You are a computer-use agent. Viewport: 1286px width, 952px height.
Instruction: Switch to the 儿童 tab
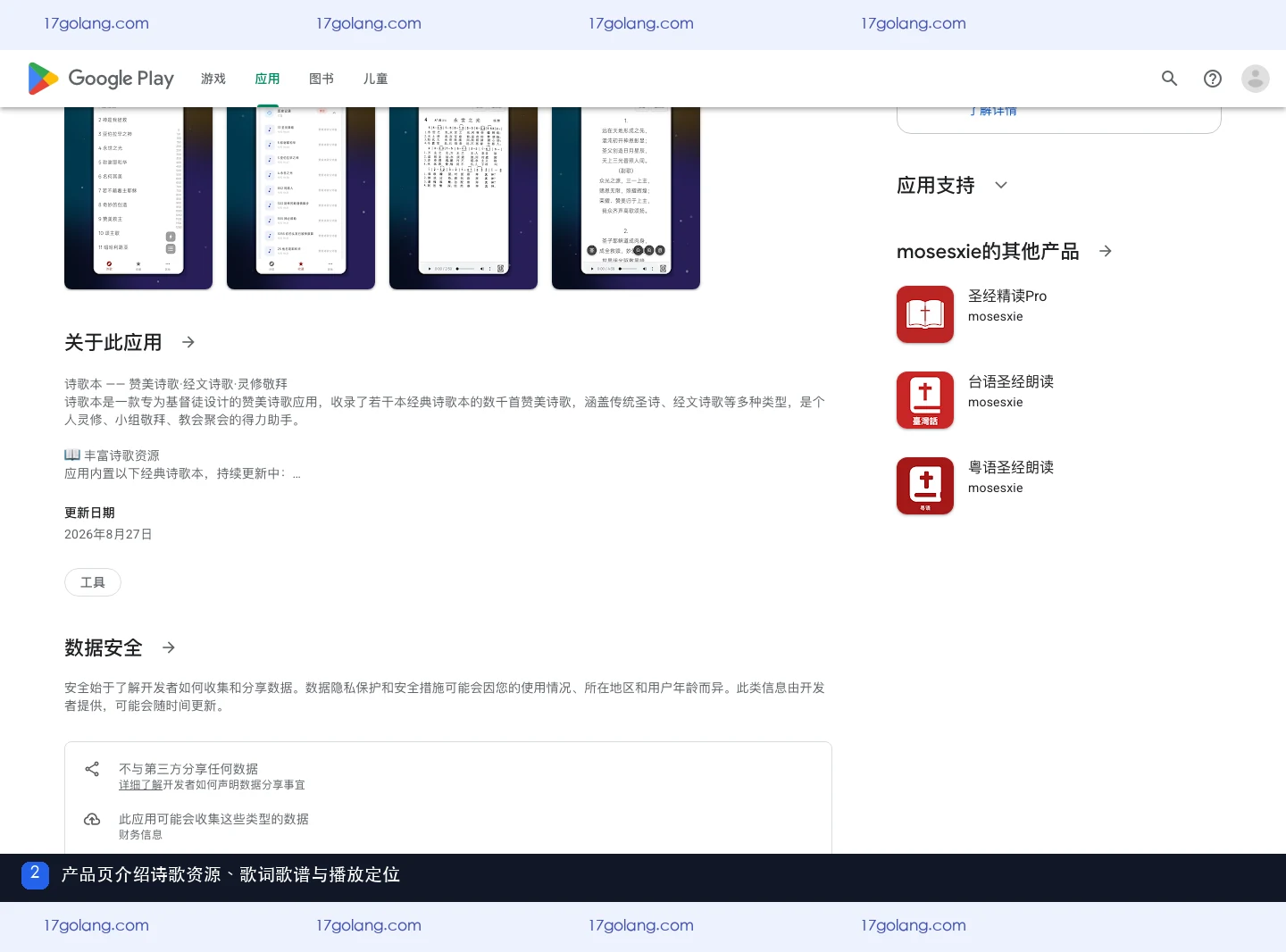[x=375, y=79]
